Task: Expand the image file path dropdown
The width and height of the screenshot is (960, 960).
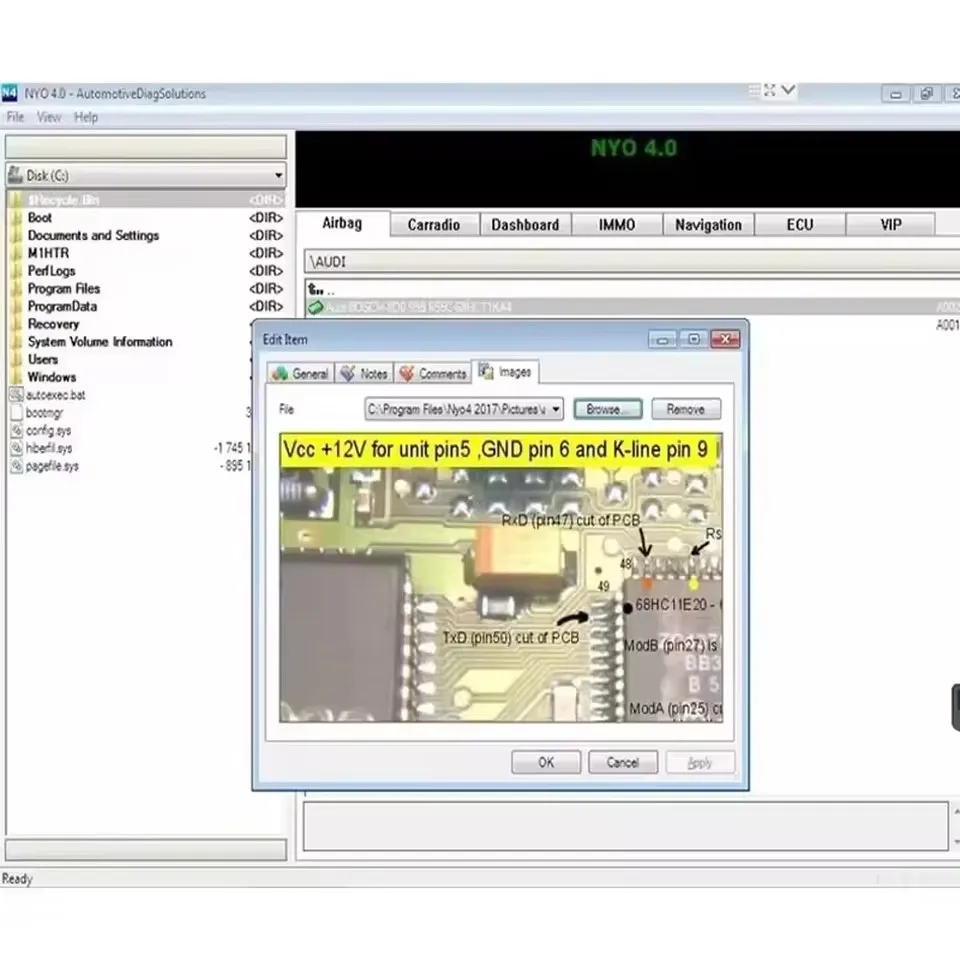Action: pos(556,409)
